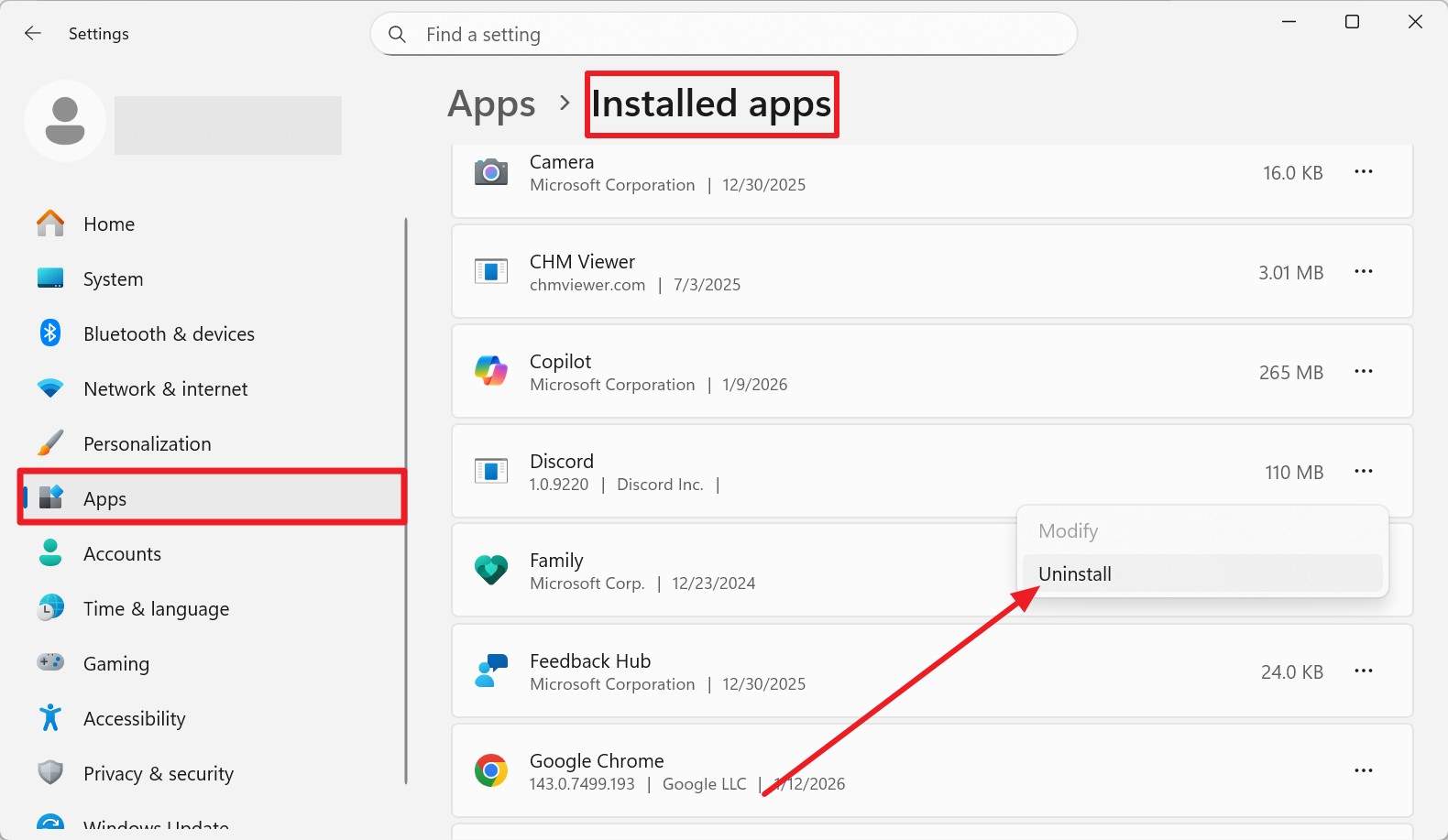Click the Time & language globe icon
This screenshot has width=1448, height=840.
(x=50, y=607)
